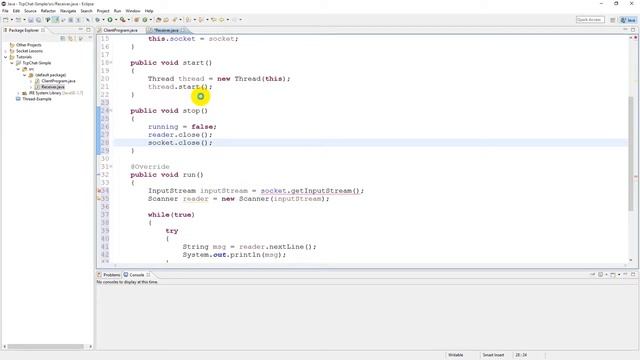This screenshot has width=640, height=360.
Task: Click the Debug bug toolbar icon
Action: click(98, 20)
